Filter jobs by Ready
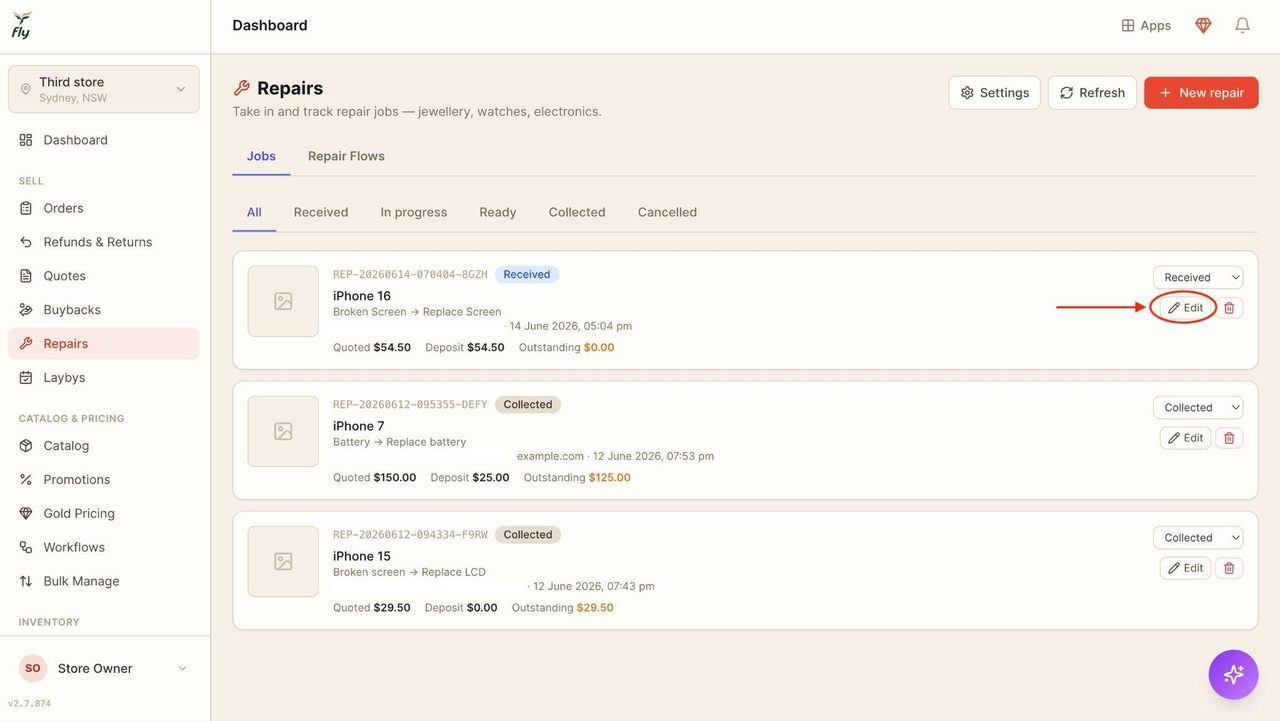The image size is (1280, 721). (x=498, y=212)
